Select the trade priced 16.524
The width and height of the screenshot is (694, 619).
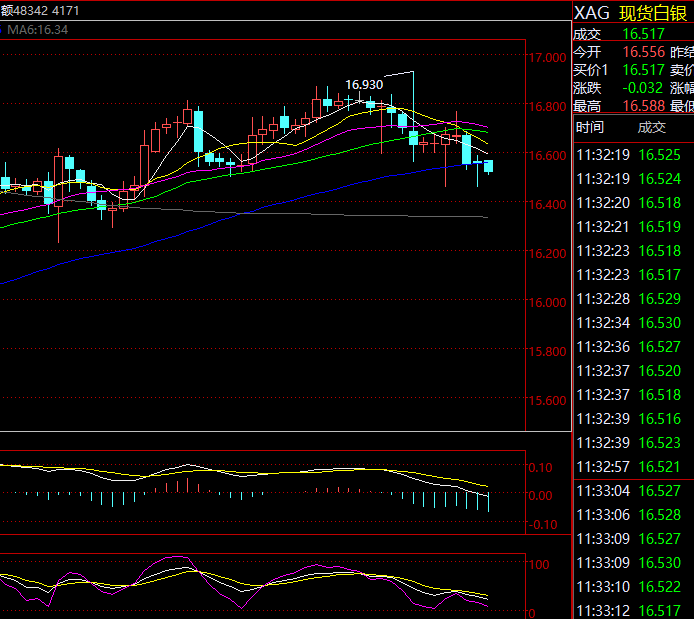[634, 179]
